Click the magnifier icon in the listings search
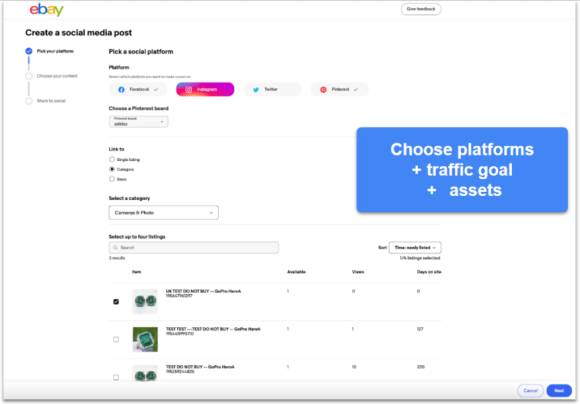Viewport: 580px width, 404px height. [115, 248]
